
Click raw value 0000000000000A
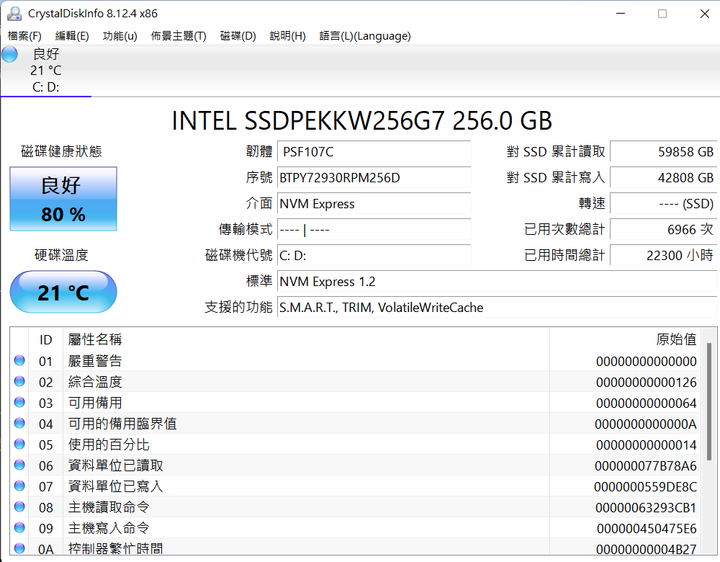646,424
